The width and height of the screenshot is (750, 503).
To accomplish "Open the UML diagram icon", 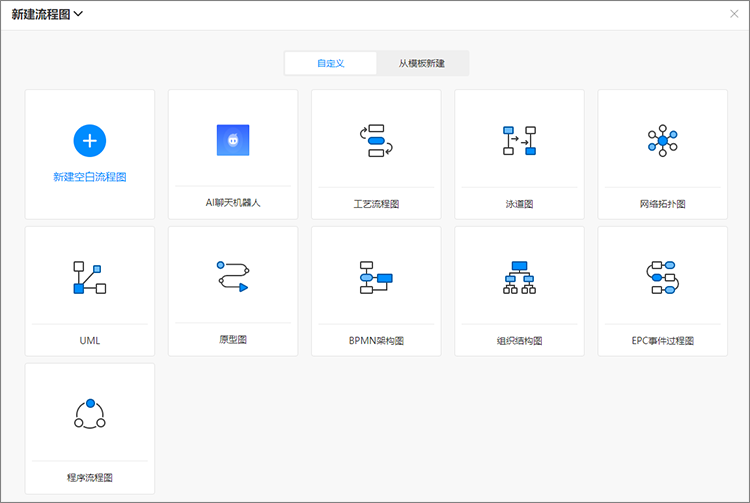I will pyautogui.click(x=90, y=277).
